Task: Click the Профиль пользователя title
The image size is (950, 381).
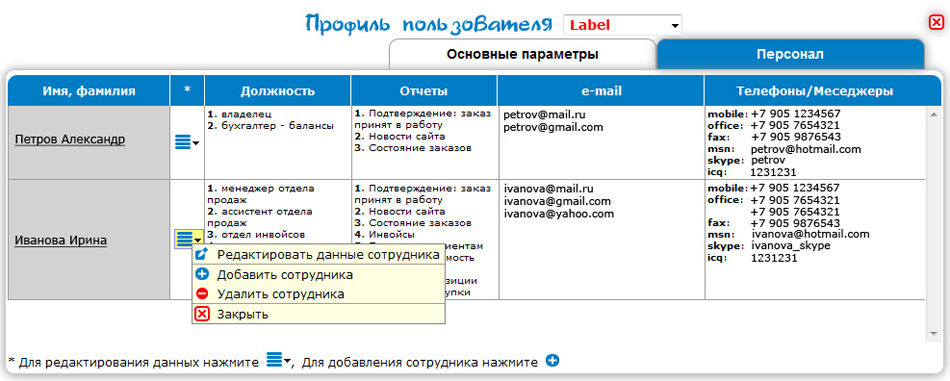Action: pos(429,24)
